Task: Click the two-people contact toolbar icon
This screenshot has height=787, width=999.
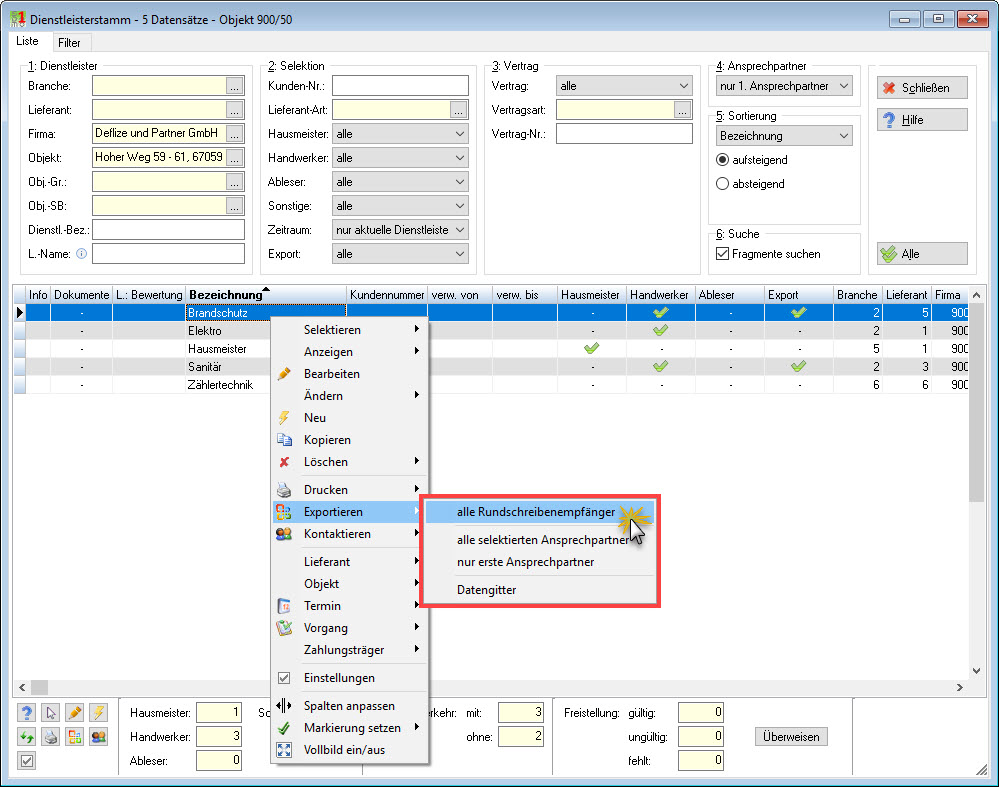Action: tap(98, 737)
